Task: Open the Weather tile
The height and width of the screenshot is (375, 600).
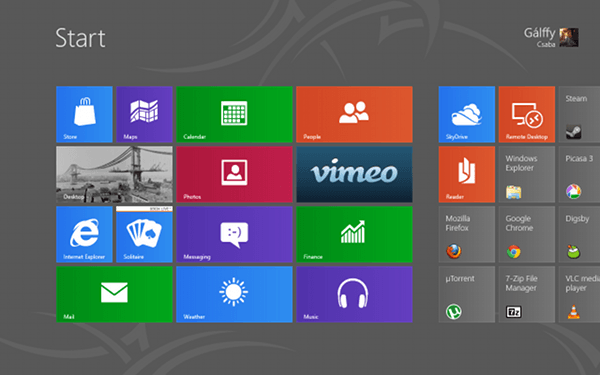Action: tap(234, 295)
